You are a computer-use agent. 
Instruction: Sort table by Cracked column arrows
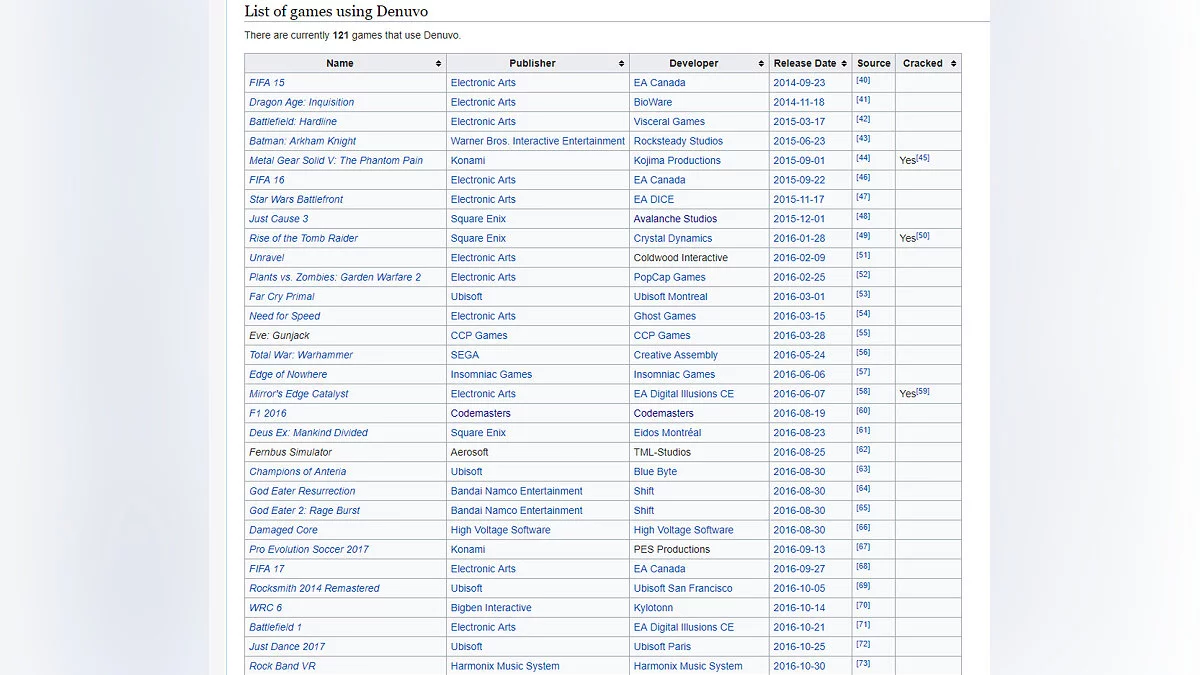coord(953,63)
